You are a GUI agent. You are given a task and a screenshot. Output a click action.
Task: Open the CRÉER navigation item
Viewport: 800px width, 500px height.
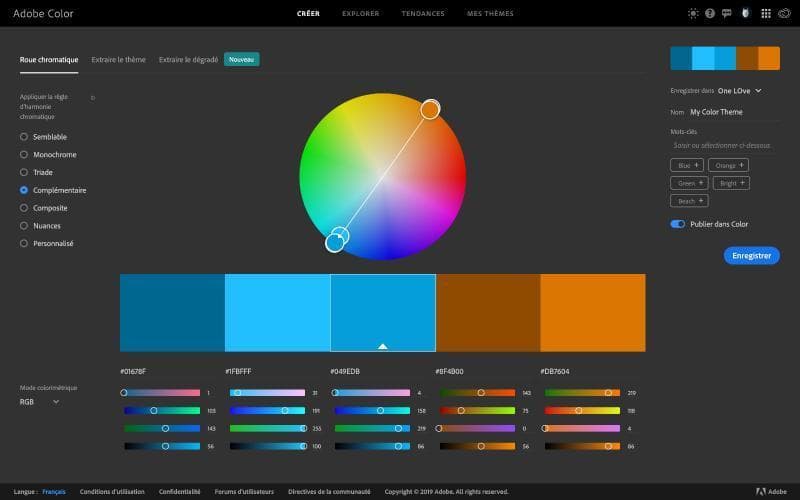(x=308, y=14)
